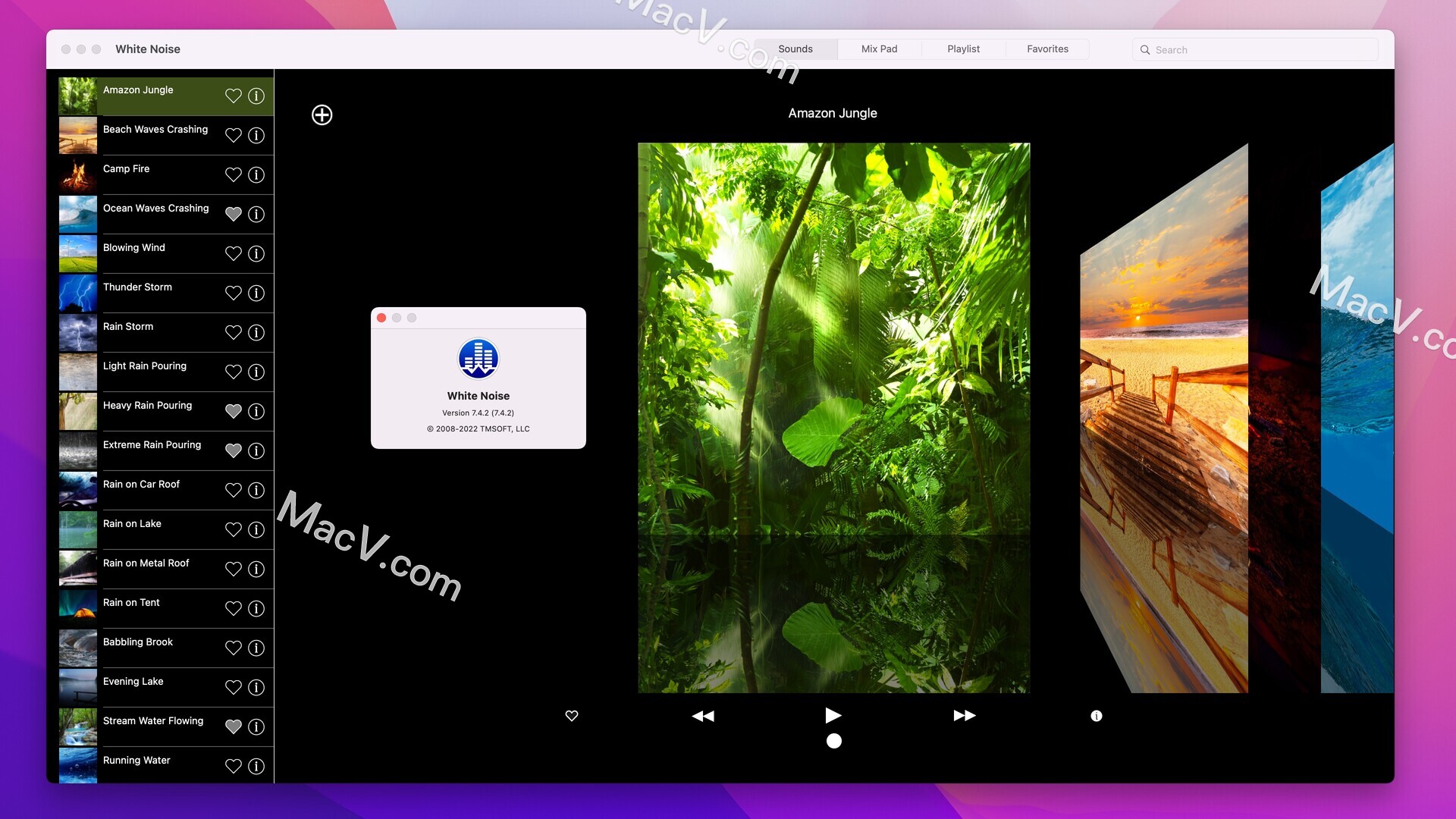
Task: Play the Amazon Jungle sound
Action: (833, 715)
